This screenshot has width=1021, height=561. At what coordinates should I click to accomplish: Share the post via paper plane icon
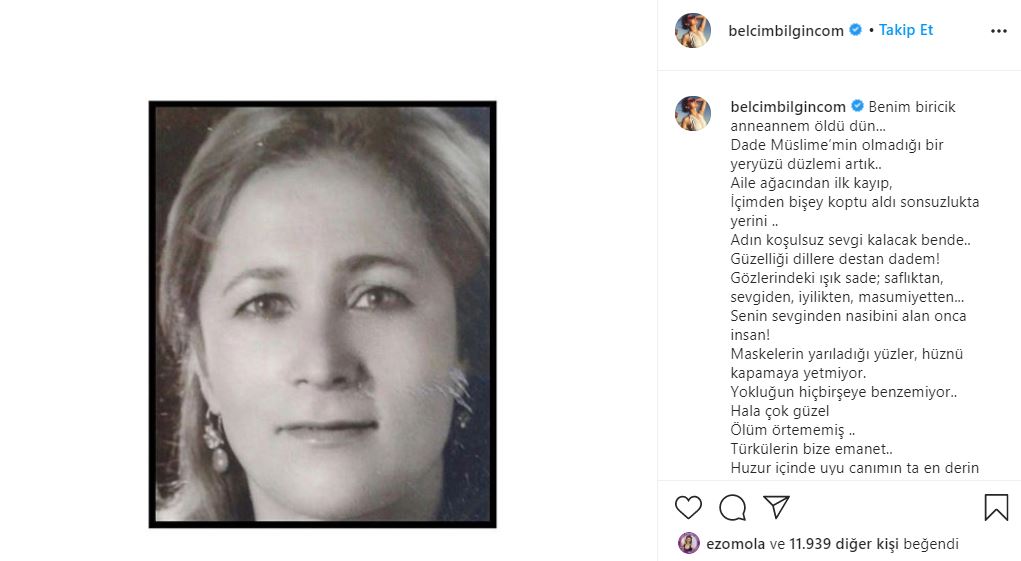pos(777,507)
